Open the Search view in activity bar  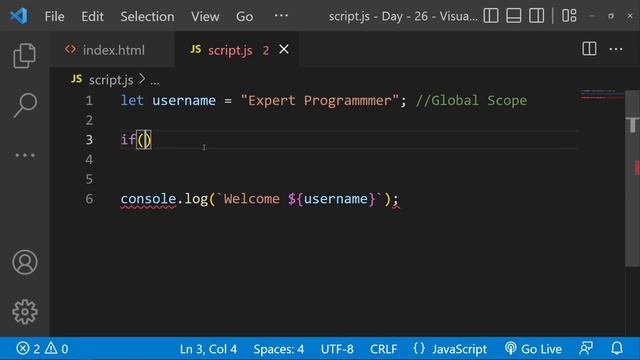(25, 105)
